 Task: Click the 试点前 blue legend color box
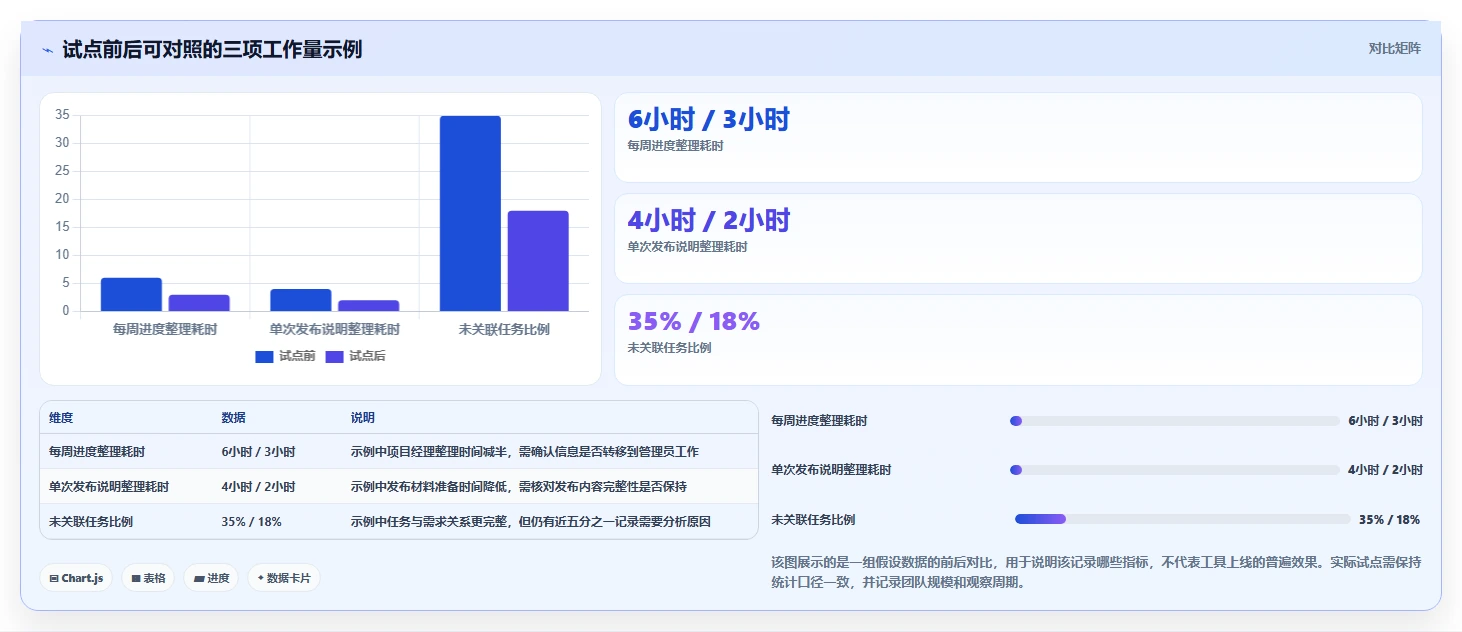point(264,357)
